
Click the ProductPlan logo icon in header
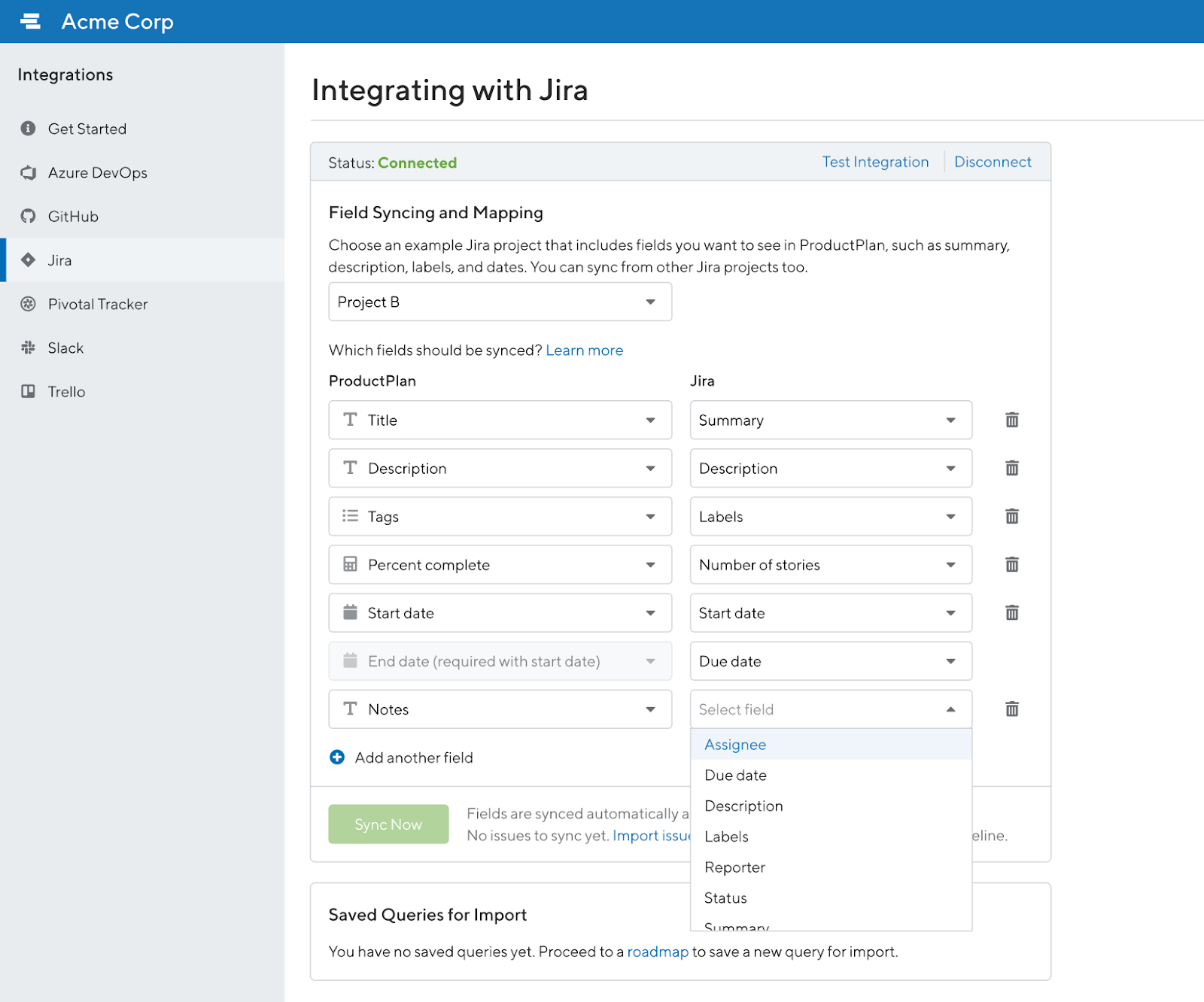[x=30, y=22]
